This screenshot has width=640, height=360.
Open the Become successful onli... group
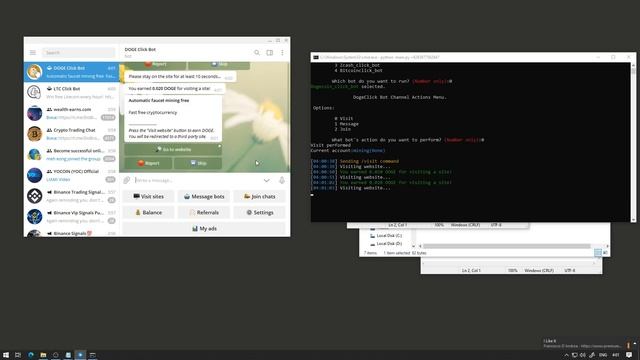(71, 155)
